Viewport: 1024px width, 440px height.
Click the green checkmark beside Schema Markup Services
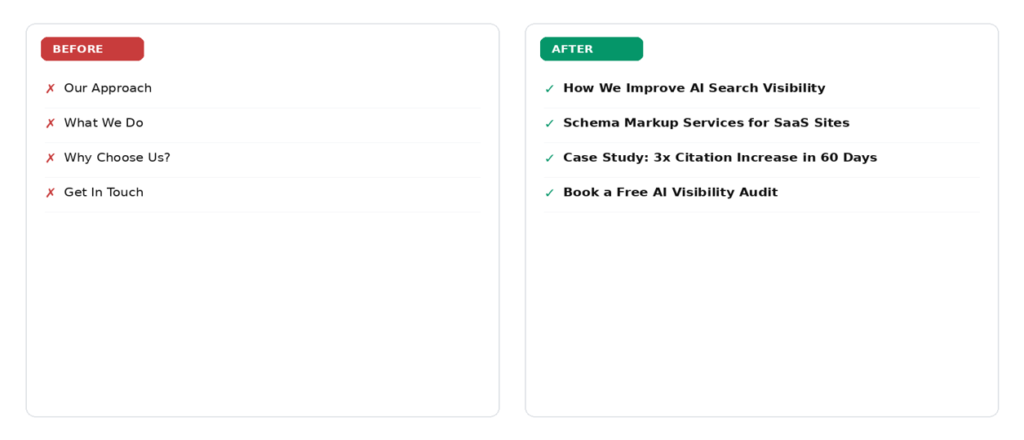click(x=549, y=123)
